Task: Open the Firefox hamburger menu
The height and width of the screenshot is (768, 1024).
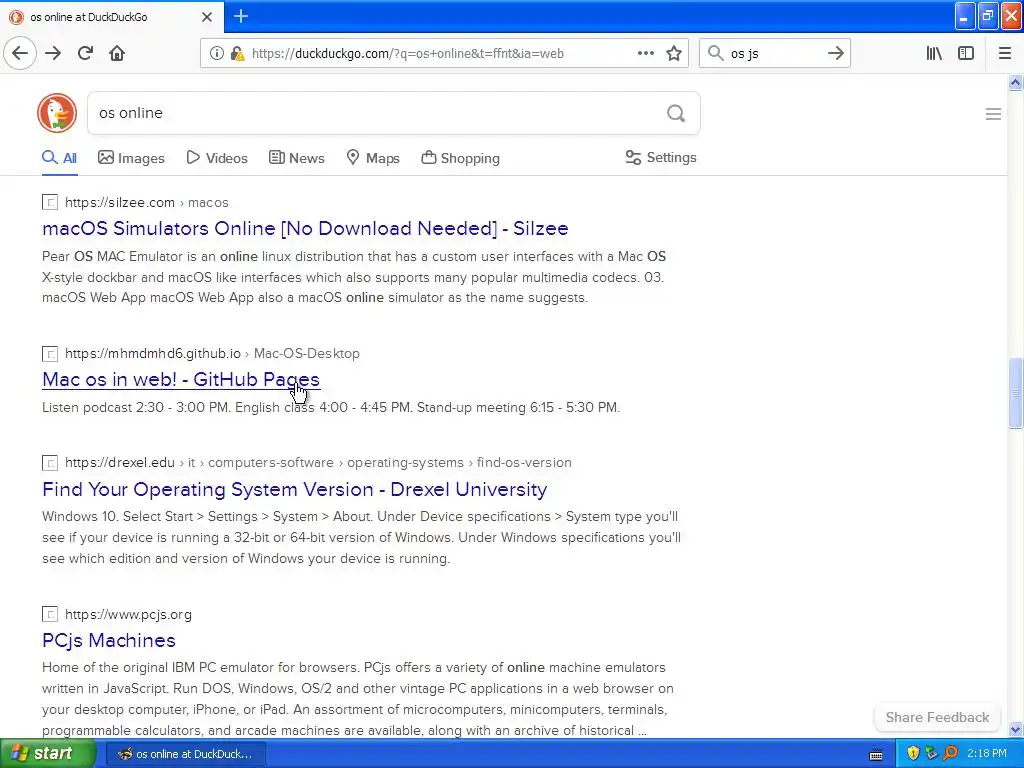Action: [x=1005, y=54]
